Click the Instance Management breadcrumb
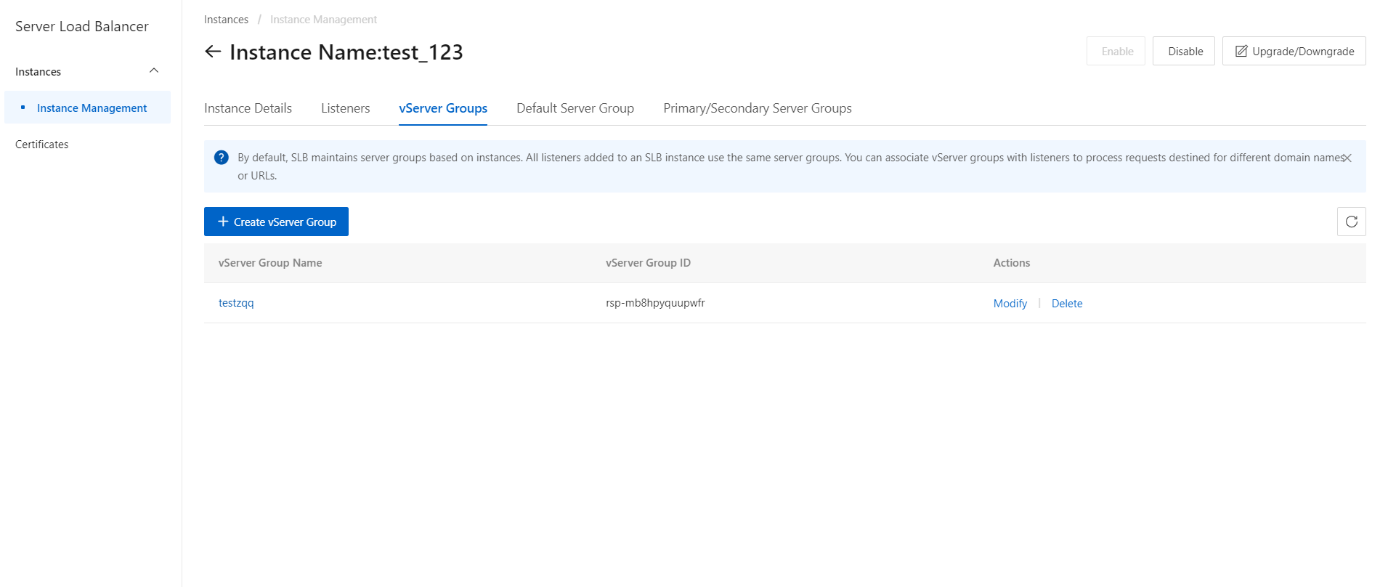 point(323,19)
